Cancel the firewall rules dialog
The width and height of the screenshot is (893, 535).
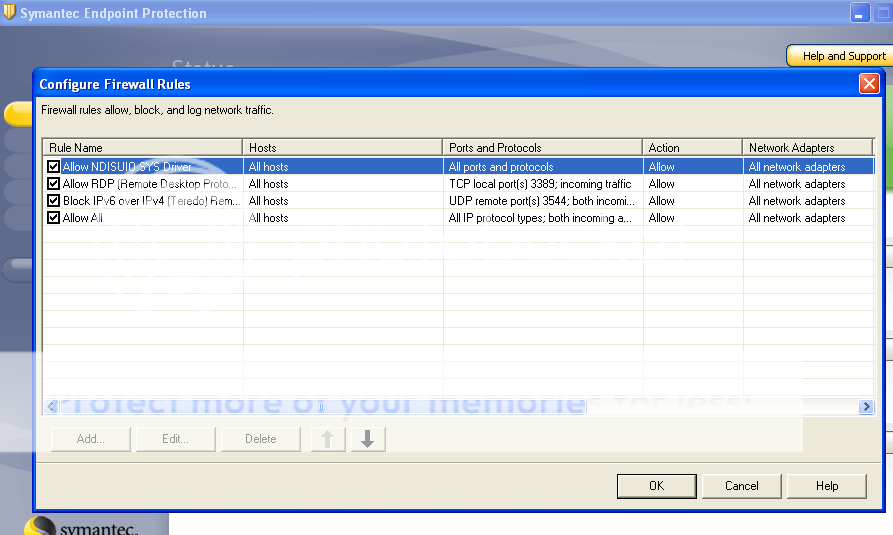point(741,486)
